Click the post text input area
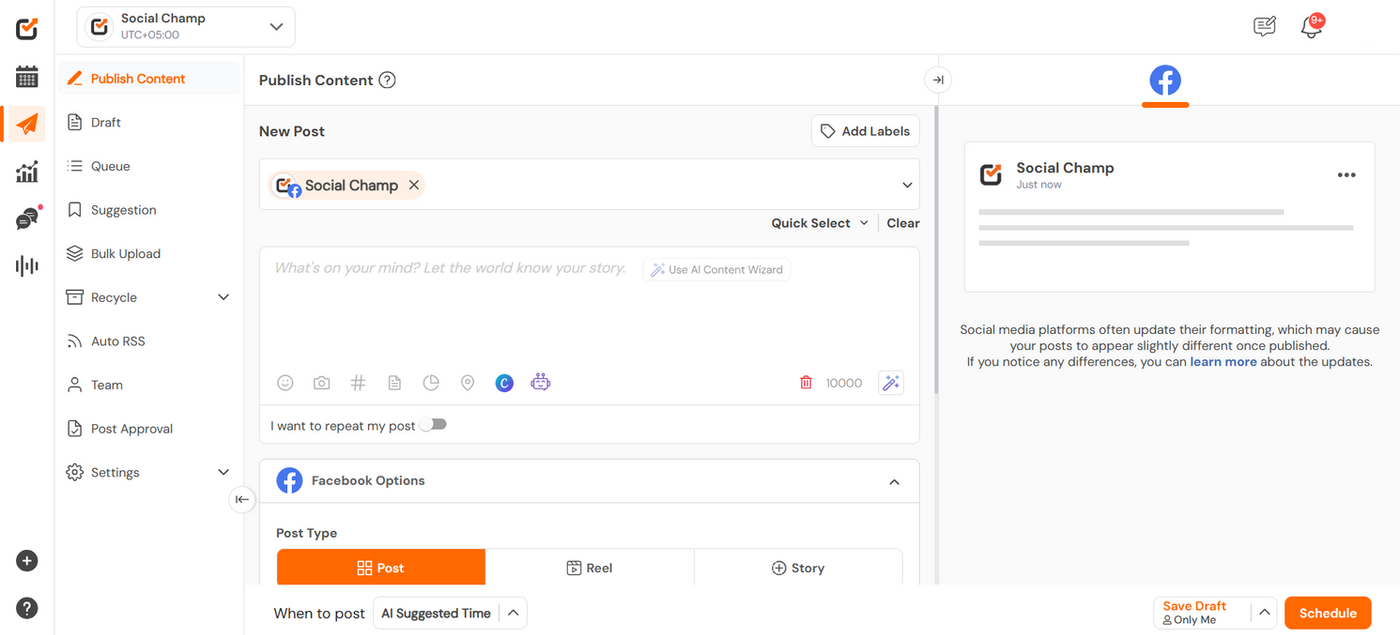The width and height of the screenshot is (1400, 635). pos(589,310)
